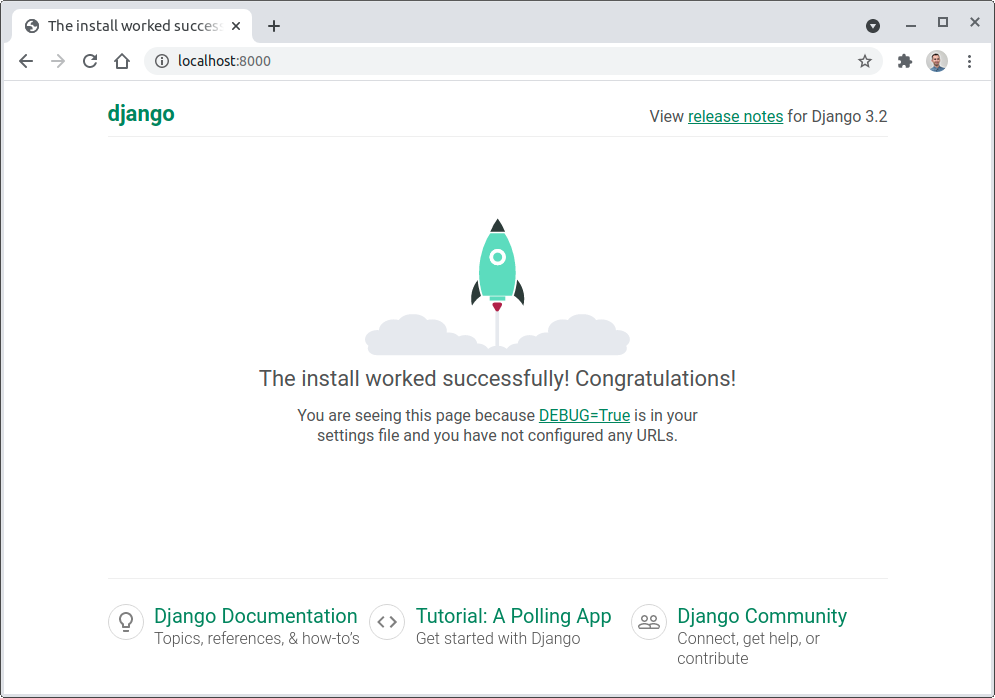995x698 pixels.
Task: Click the 'The install worked successfully! Congratulations!' heading
Action: pos(498,379)
